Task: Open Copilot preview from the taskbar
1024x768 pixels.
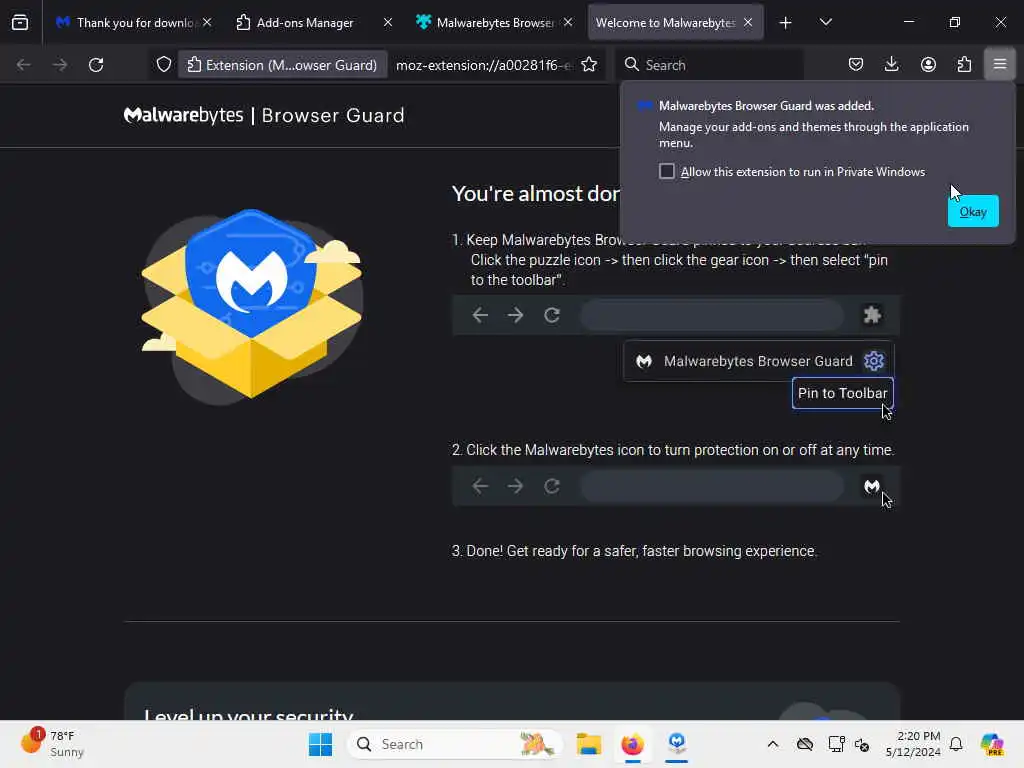Action: (x=991, y=744)
